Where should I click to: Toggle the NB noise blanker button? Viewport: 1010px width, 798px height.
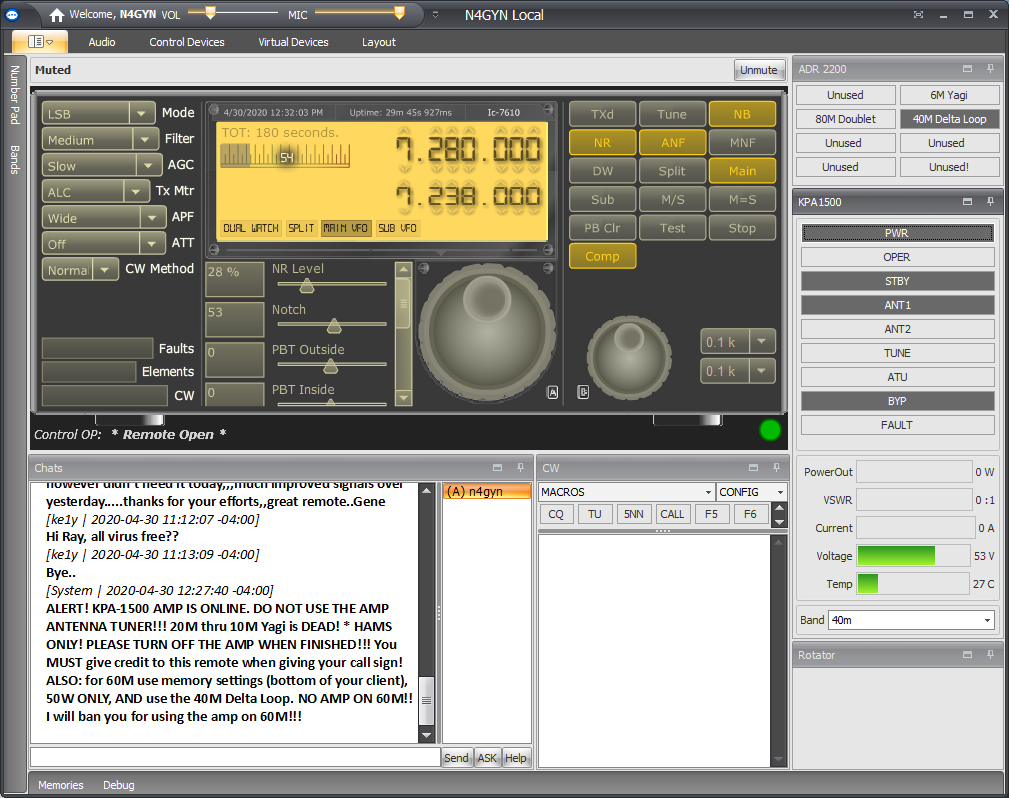click(742, 114)
